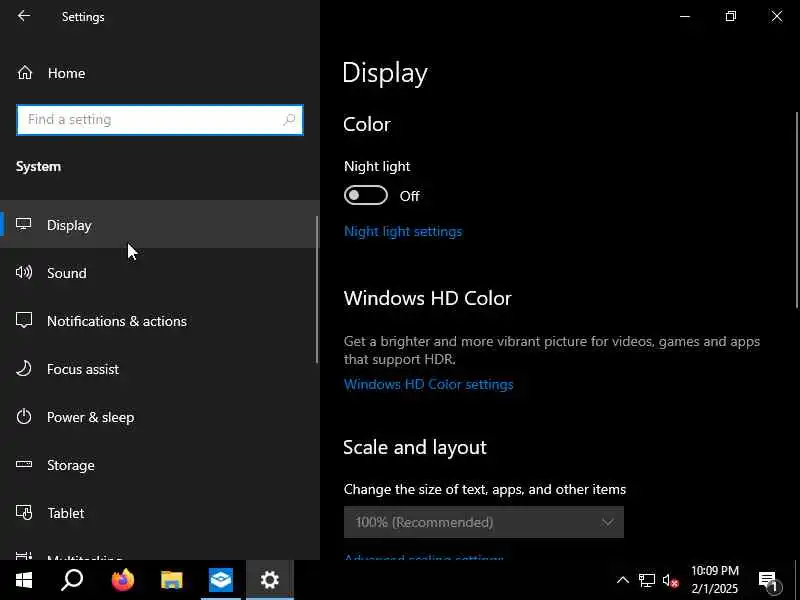Click the magnifier in Find a setting
Image resolution: width=800 pixels, height=600 pixels.
pos(289,120)
